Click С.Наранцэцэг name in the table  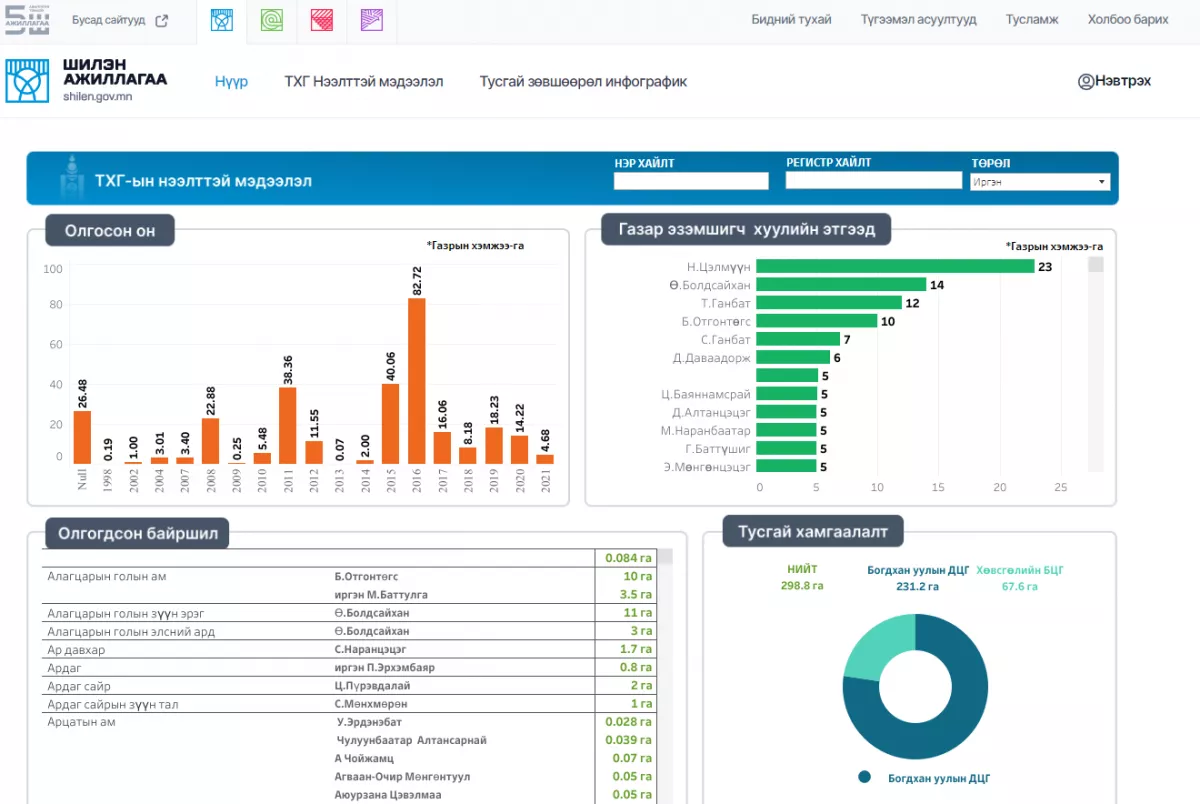point(369,649)
